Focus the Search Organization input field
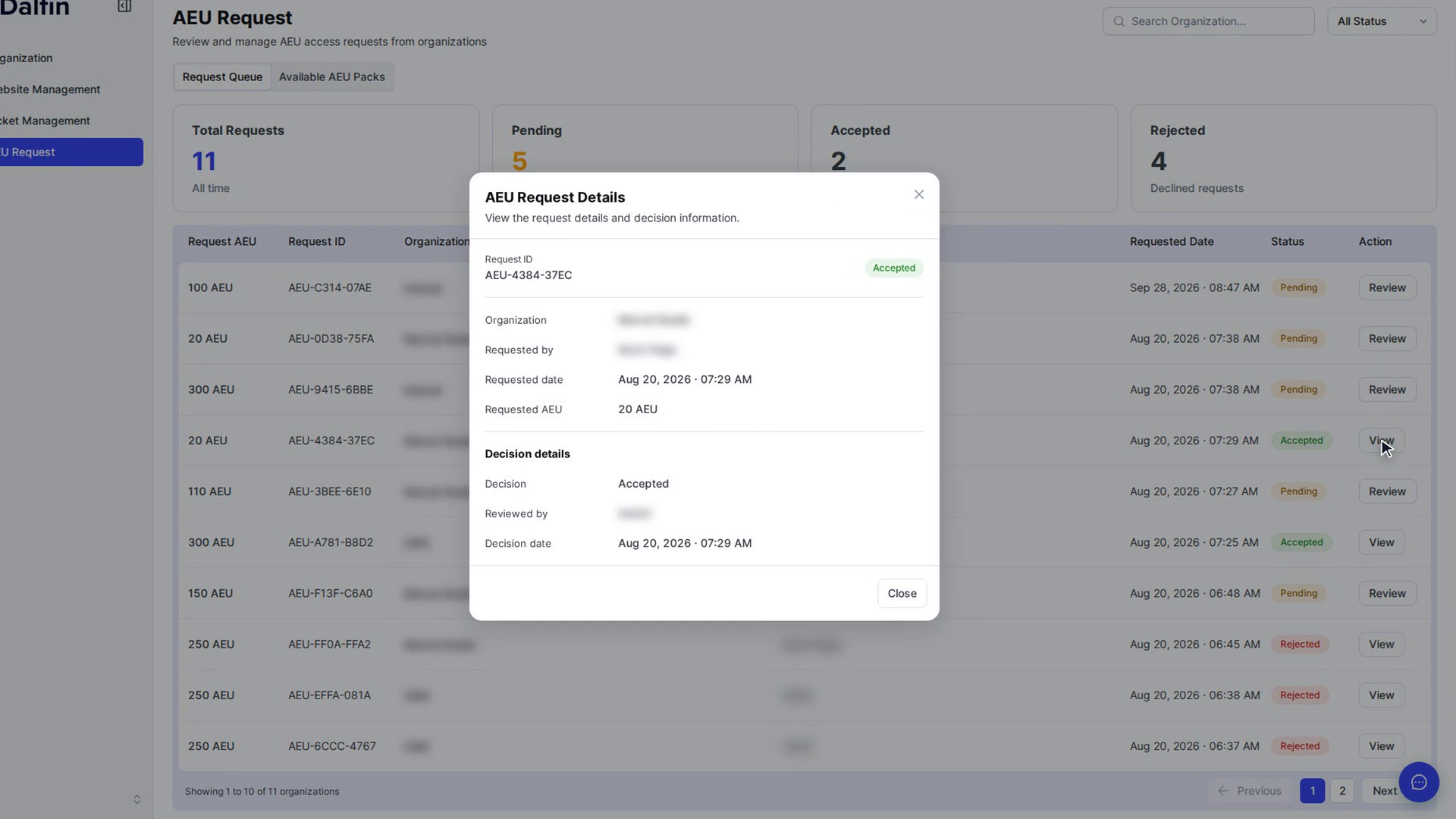1456x819 pixels. click(x=1208, y=21)
